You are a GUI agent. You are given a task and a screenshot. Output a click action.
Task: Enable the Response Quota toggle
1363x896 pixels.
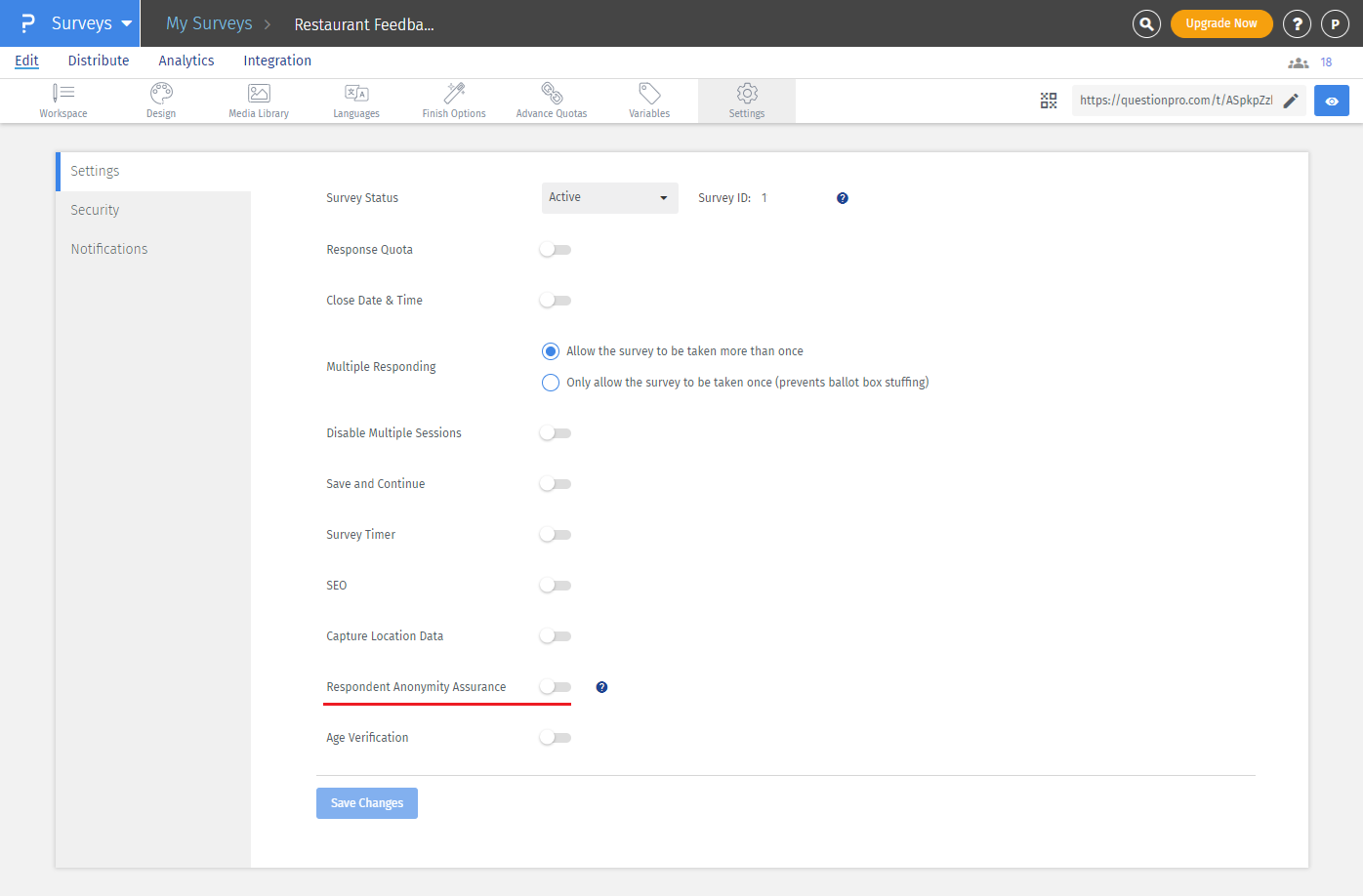pyautogui.click(x=555, y=249)
